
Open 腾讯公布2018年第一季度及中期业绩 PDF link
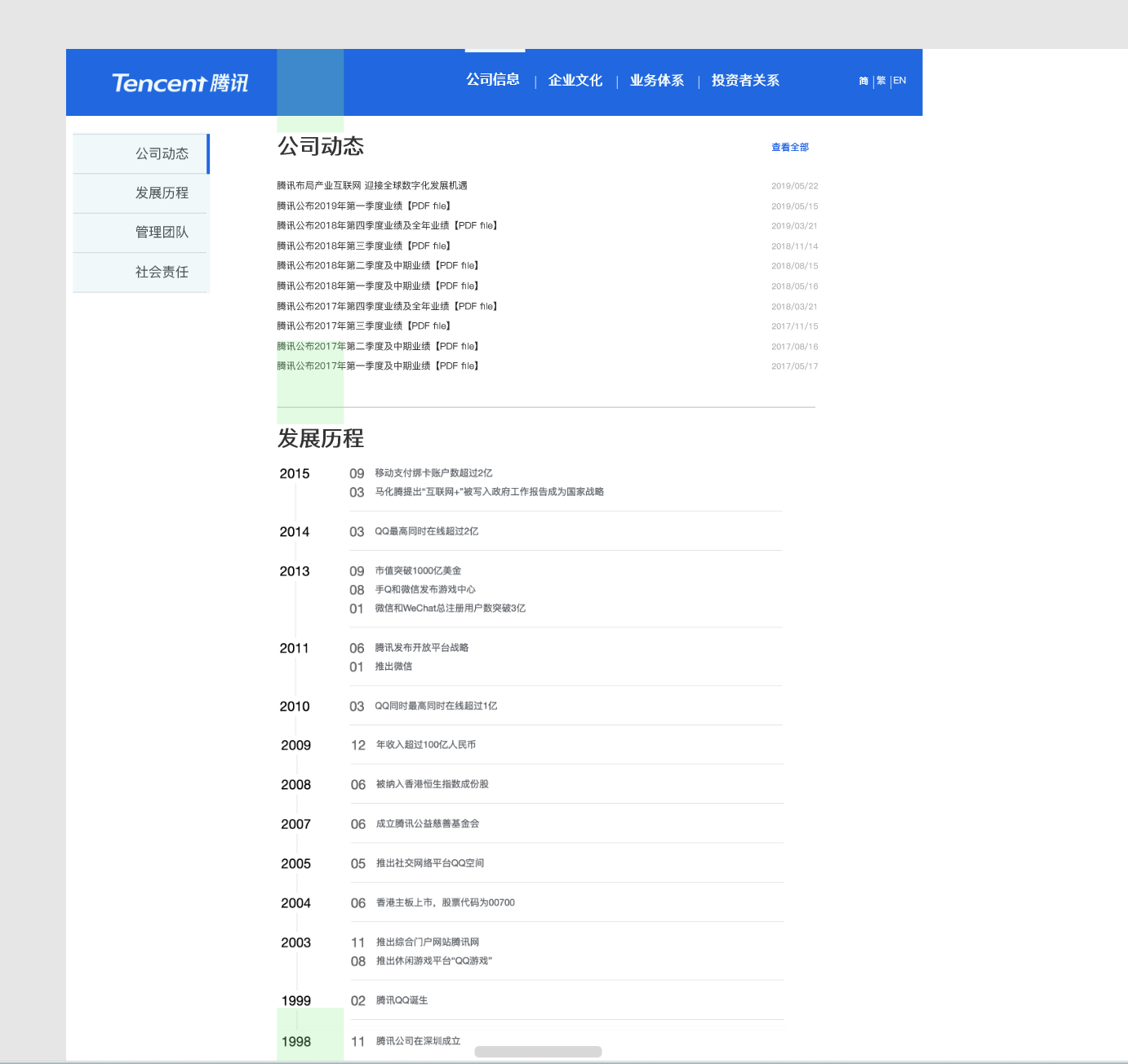378,286
